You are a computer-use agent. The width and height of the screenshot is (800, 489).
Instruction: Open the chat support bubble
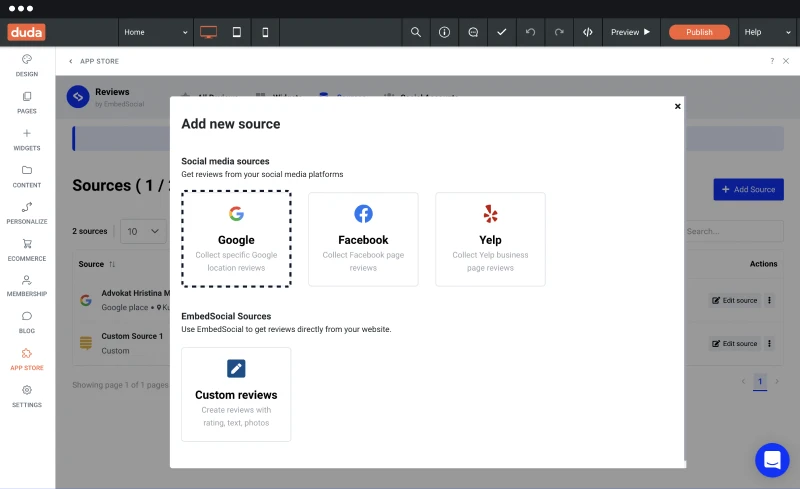[772, 460]
